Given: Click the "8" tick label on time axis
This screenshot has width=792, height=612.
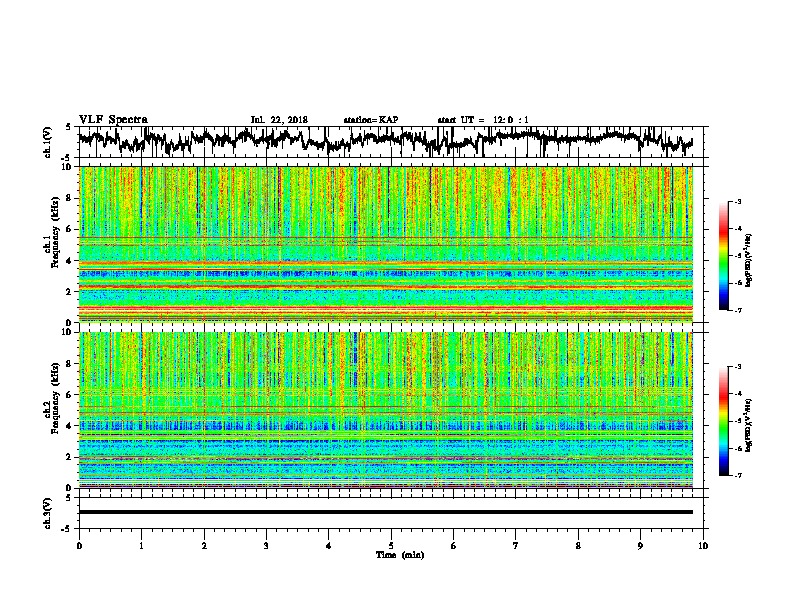Looking at the screenshot, I should pos(578,546).
